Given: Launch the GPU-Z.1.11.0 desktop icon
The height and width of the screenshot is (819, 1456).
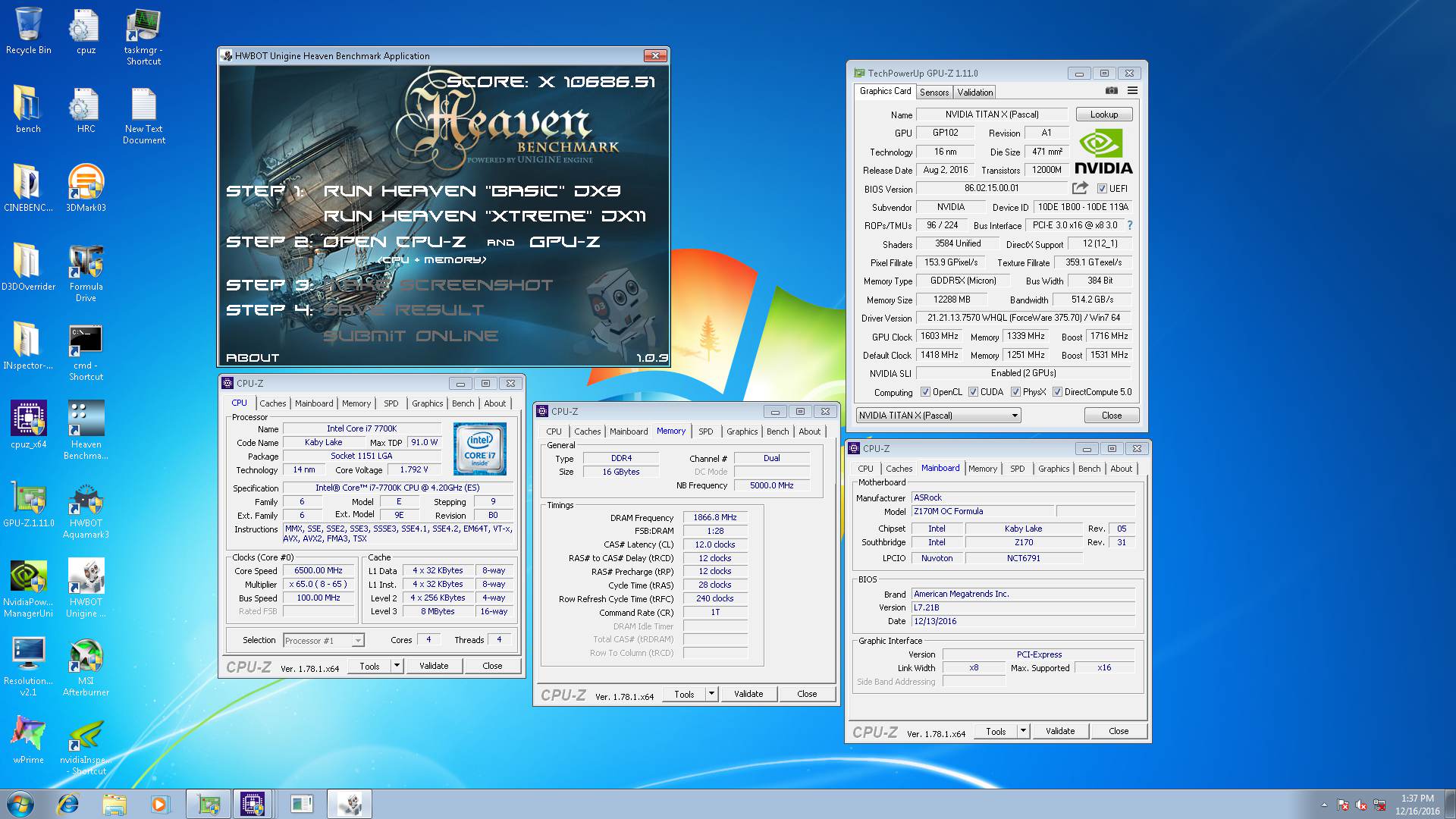Looking at the screenshot, I should [x=29, y=504].
